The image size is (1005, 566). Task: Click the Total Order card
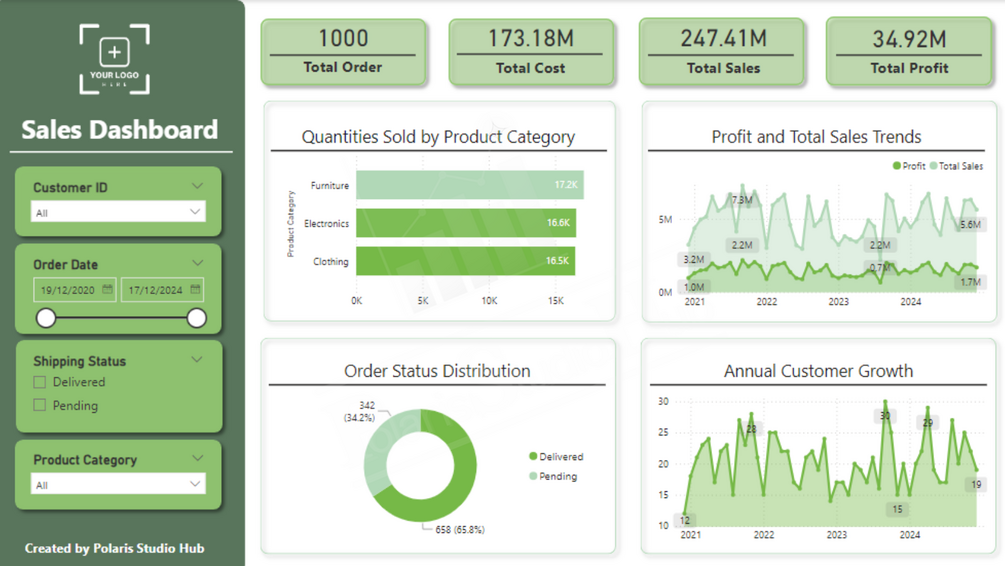tap(344, 52)
